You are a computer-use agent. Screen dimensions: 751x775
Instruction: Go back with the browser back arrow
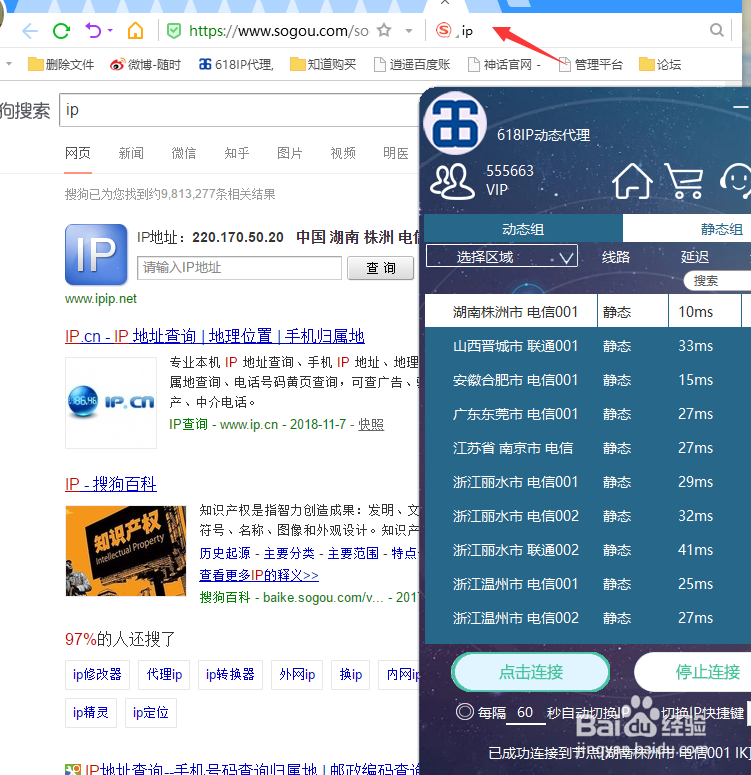tap(30, 31)
